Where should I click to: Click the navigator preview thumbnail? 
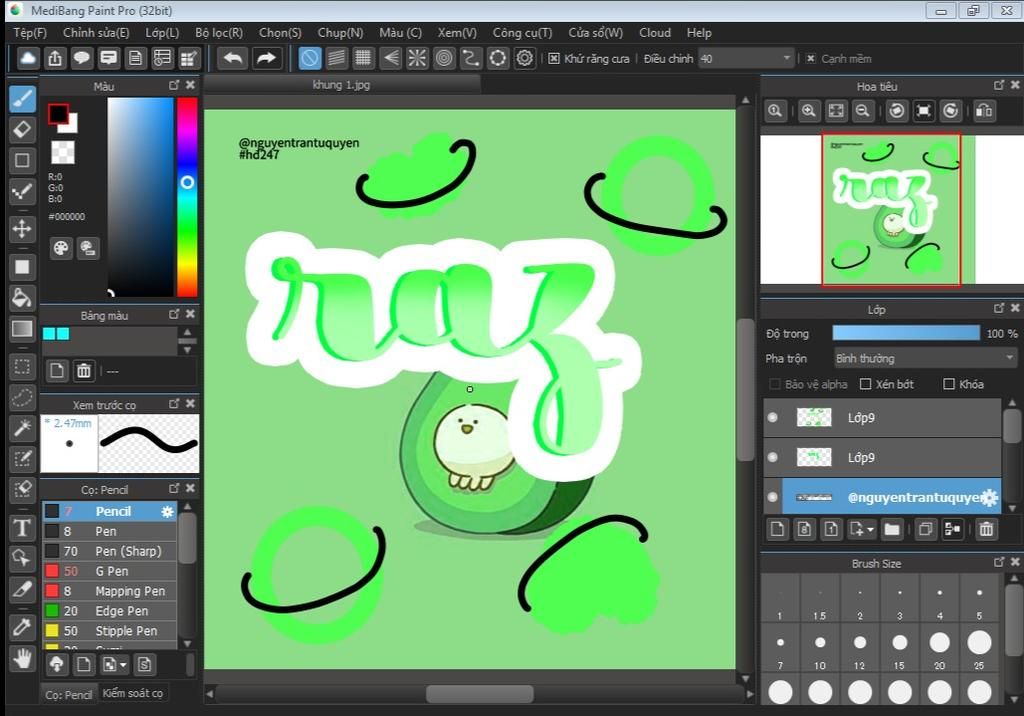891,210
